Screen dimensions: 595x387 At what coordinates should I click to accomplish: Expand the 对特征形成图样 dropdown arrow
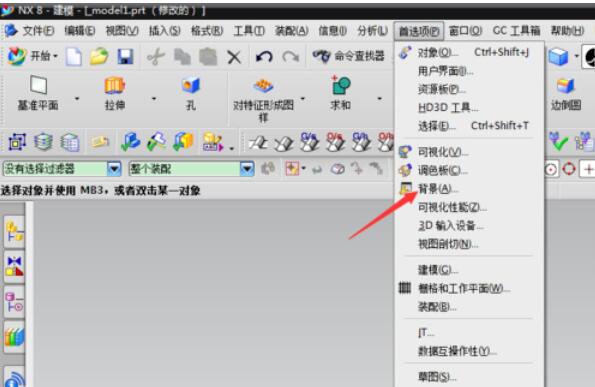303,99
